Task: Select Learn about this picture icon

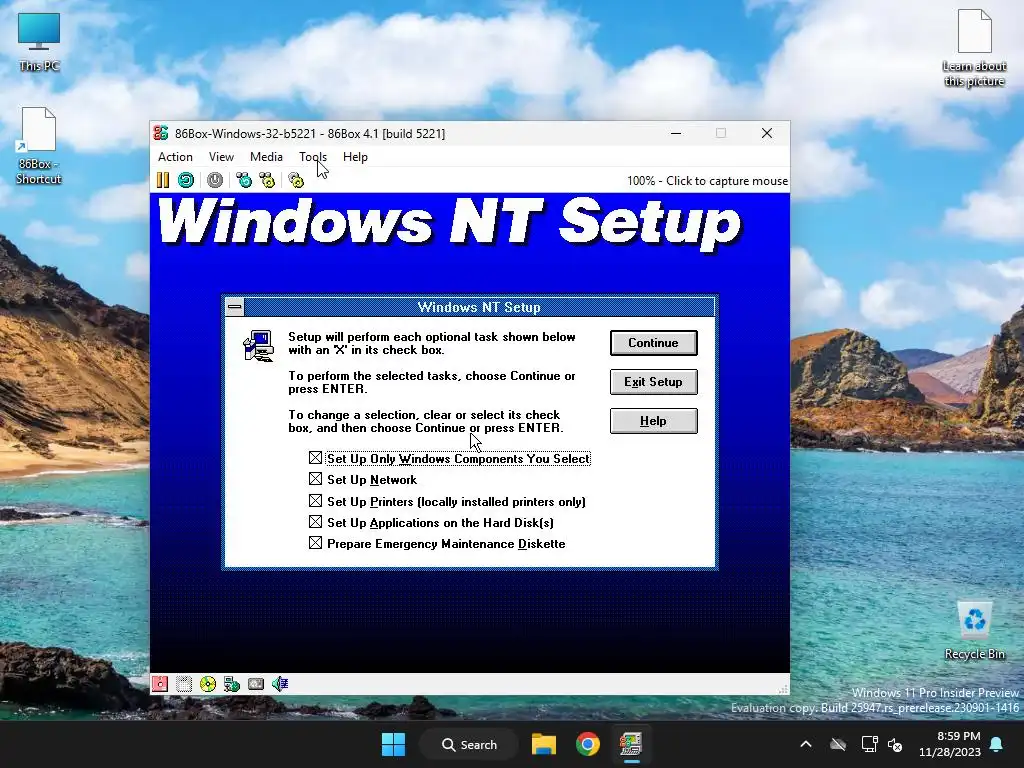Action: pyautogui.click(x=974, y=48)
